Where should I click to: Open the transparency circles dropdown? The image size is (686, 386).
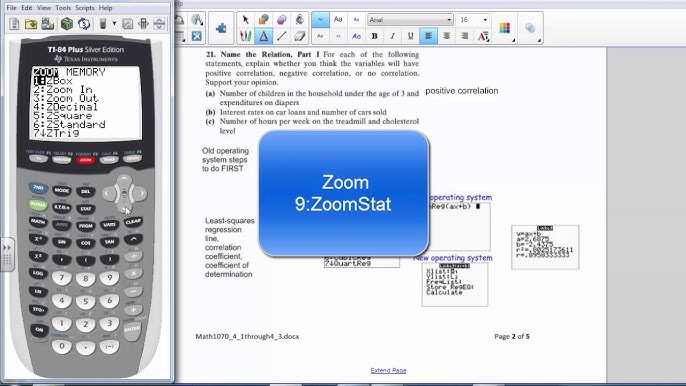tap(530, 28)
